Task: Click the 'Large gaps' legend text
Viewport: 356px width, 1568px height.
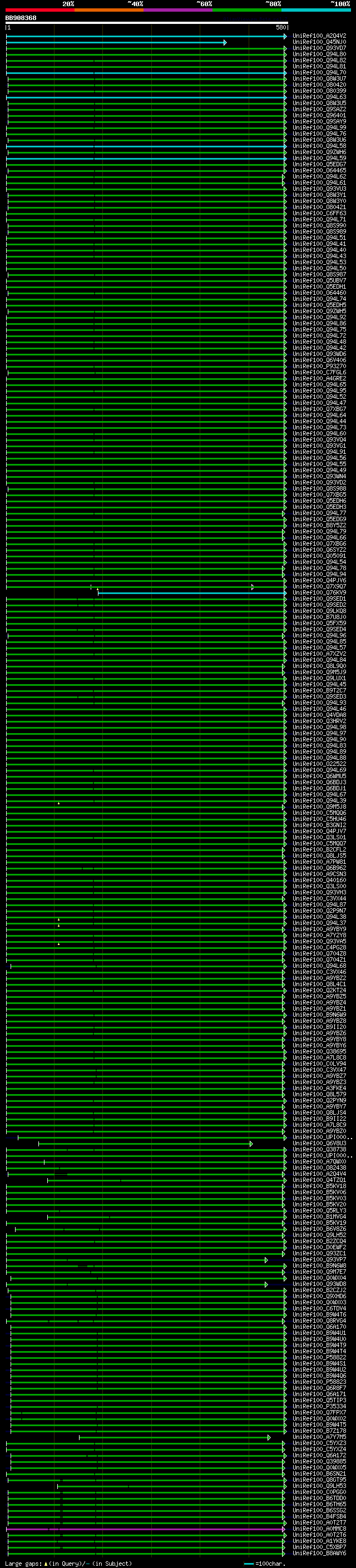Action: point(23,1563)
